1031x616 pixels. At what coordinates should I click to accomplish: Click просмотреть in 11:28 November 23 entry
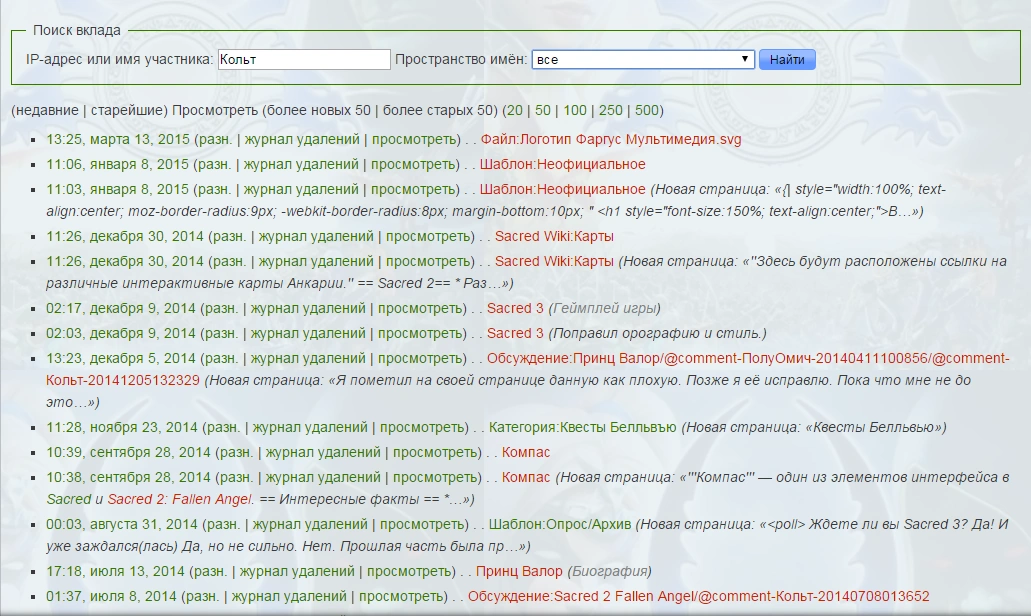[421, 427]
